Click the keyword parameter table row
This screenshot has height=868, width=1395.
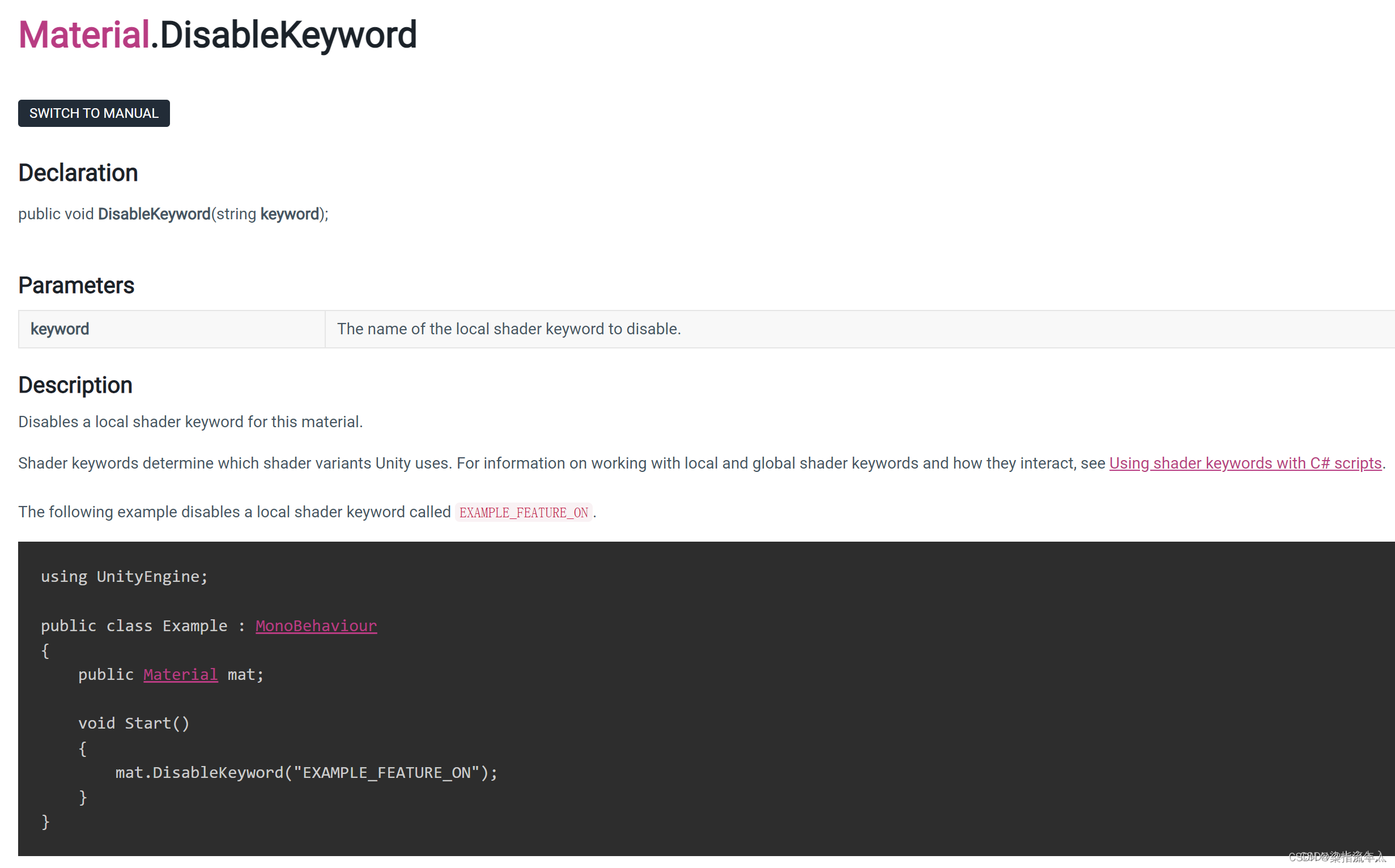697,329
